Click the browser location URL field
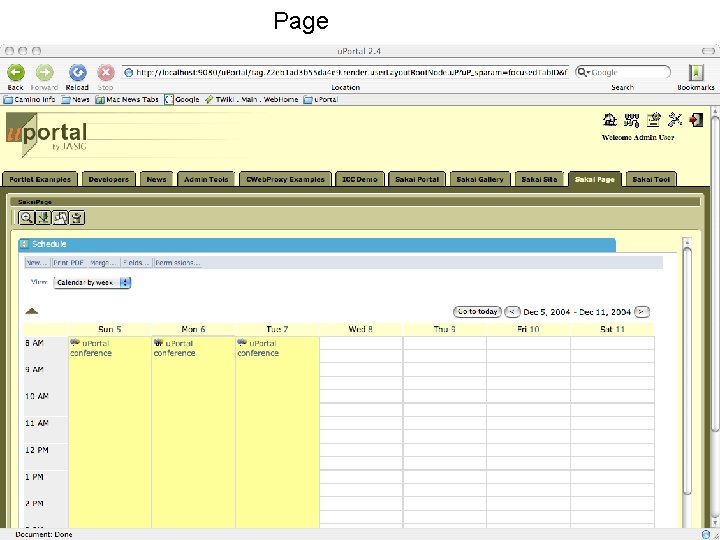 click(346, 73)
